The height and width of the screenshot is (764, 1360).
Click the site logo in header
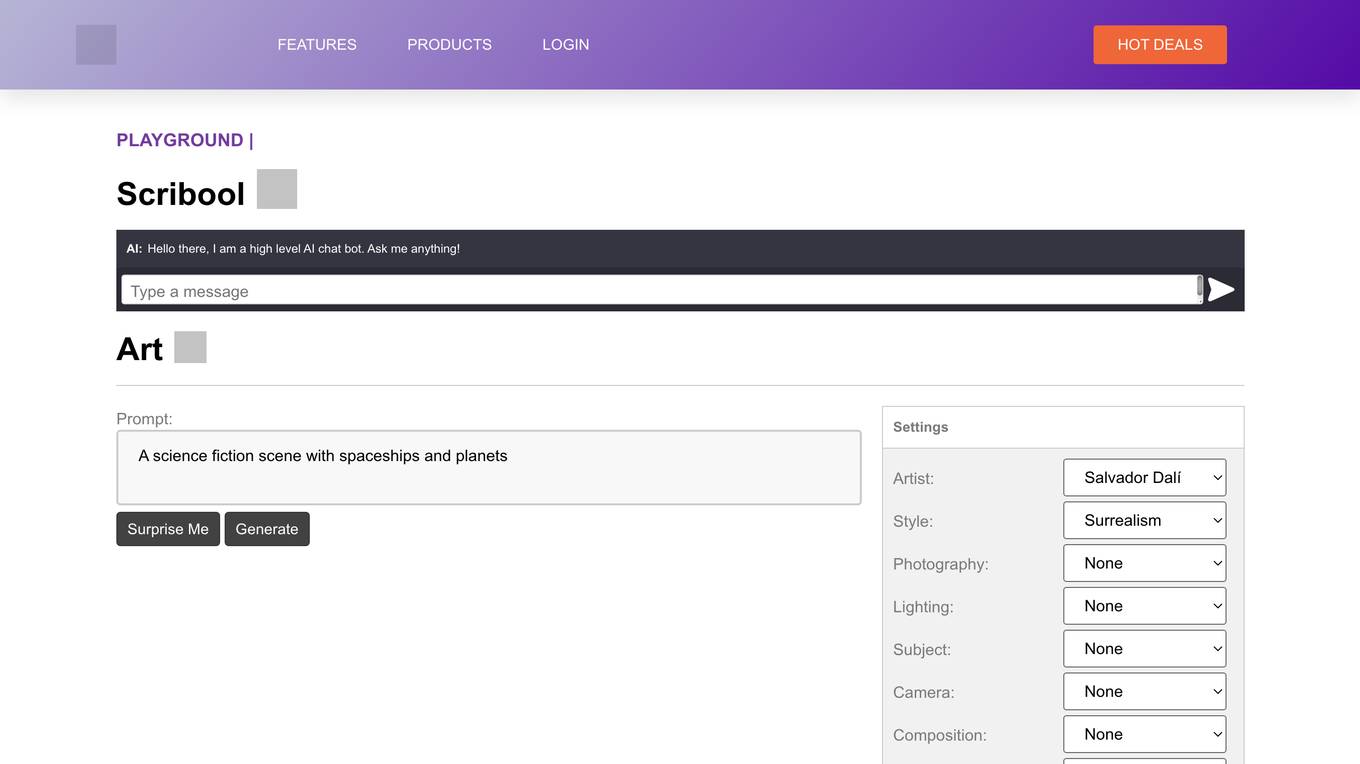pyautogui.click(x=96, y=45)
